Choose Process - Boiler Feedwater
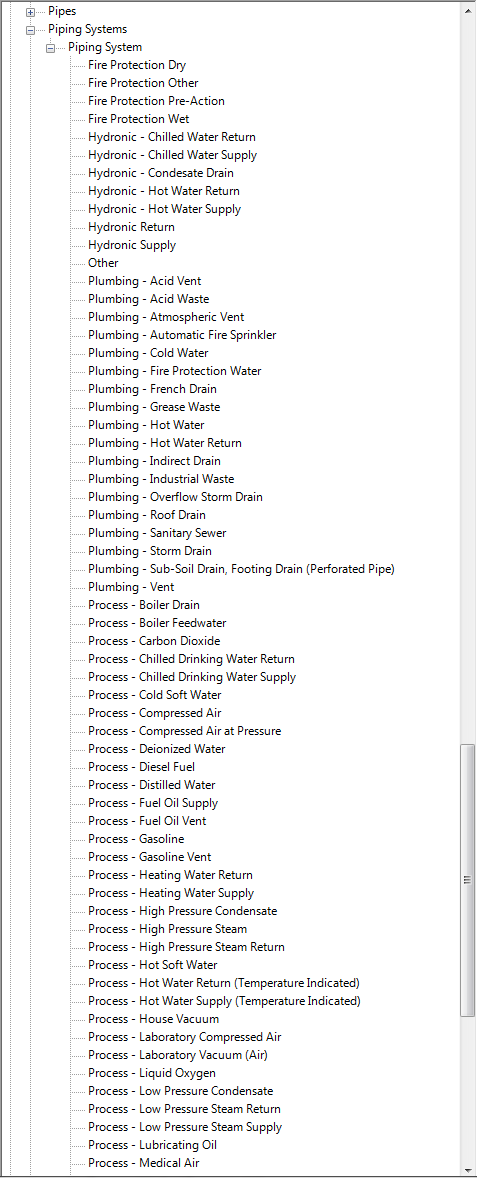 coord(157,624)
